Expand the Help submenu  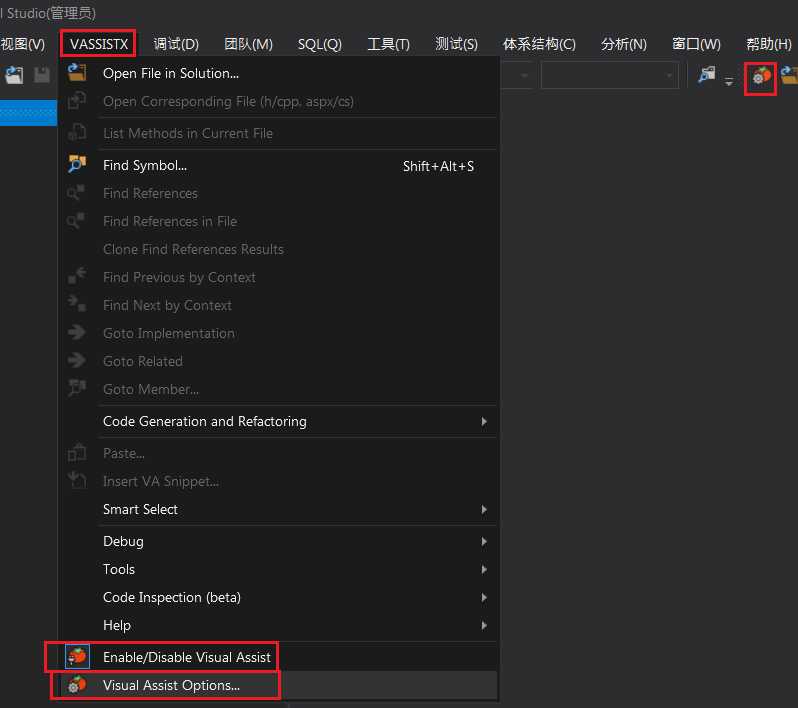[278, 625]
